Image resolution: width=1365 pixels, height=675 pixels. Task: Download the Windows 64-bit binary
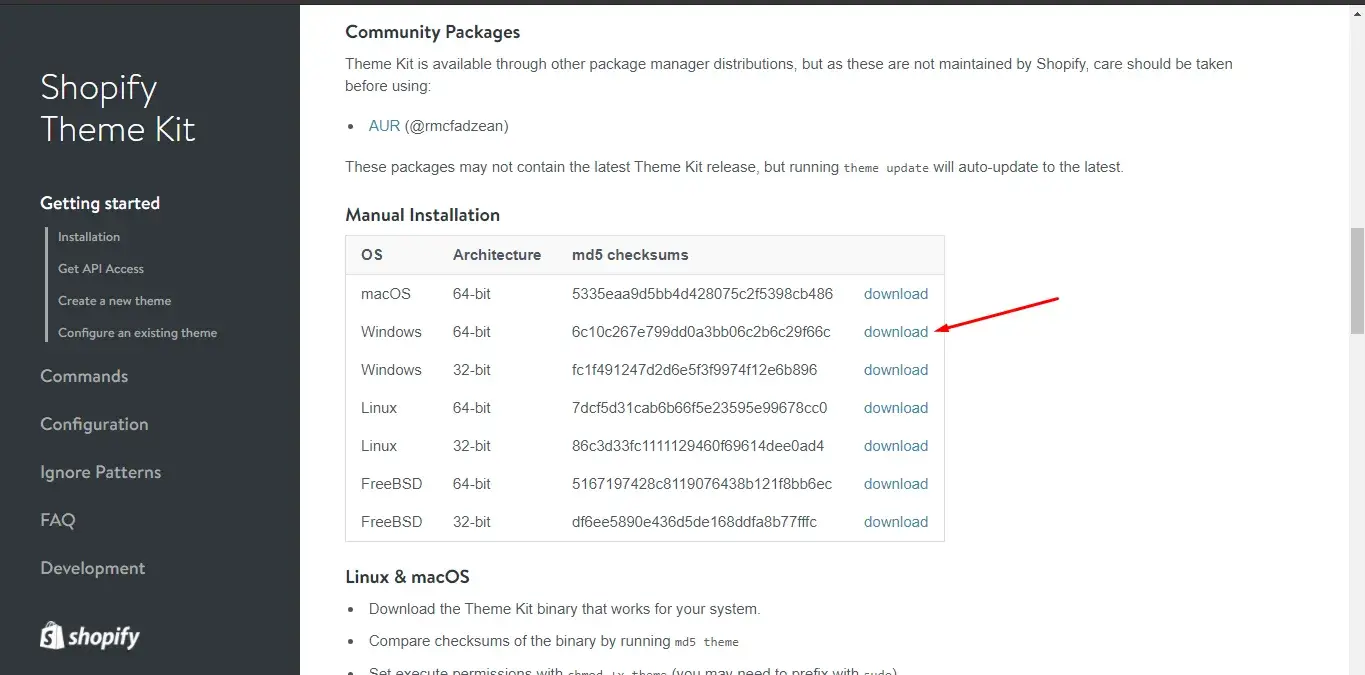click(x=895, y=332)
